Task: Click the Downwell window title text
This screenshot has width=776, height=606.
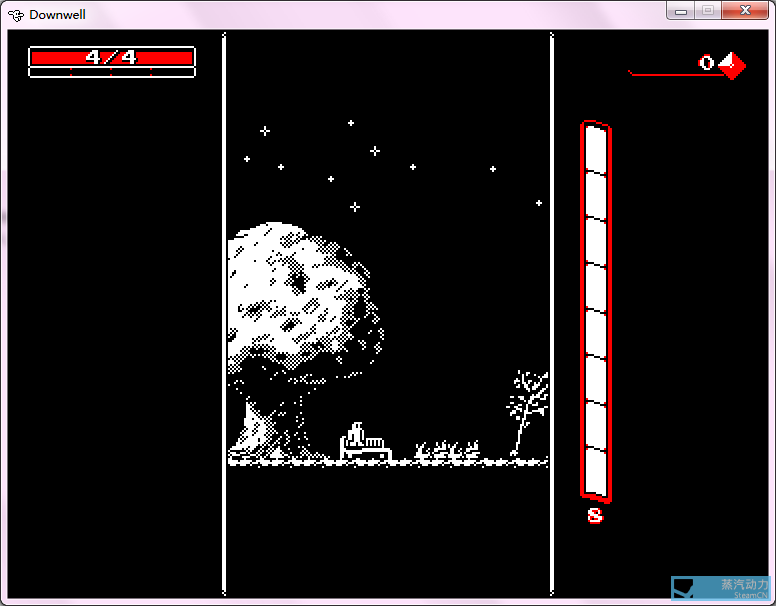Action: pos(57,15)
